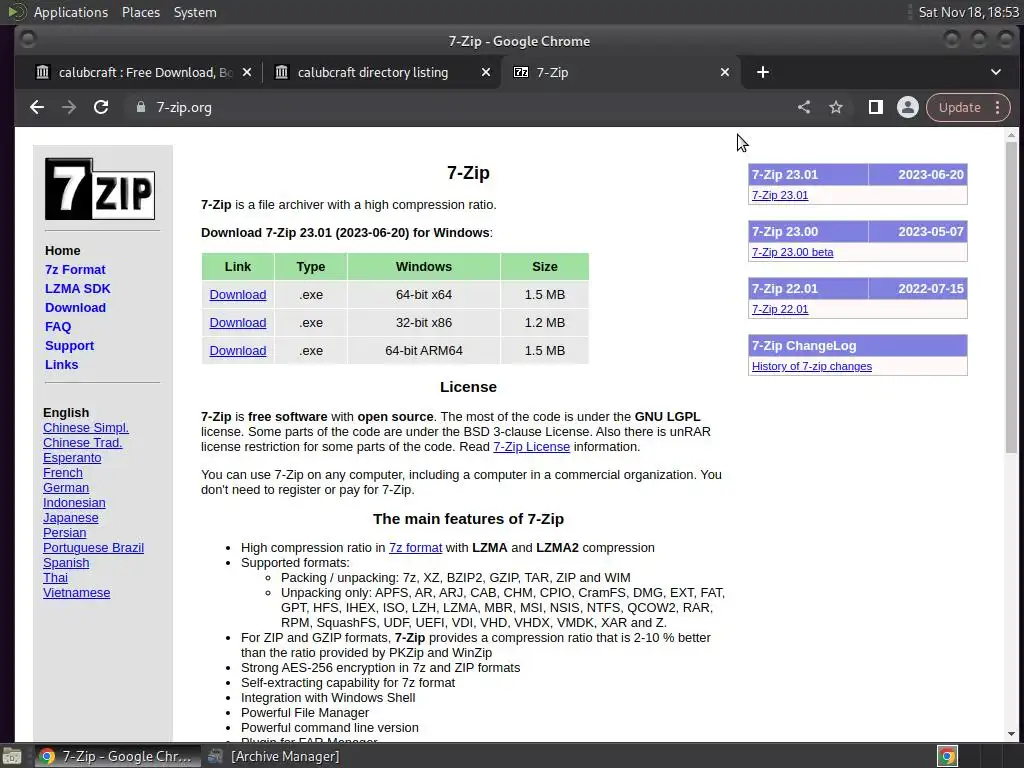Viewport: 1024px width, 768px height.
Task: Bookmark this page with the star icon
Action: pos(836,108)
